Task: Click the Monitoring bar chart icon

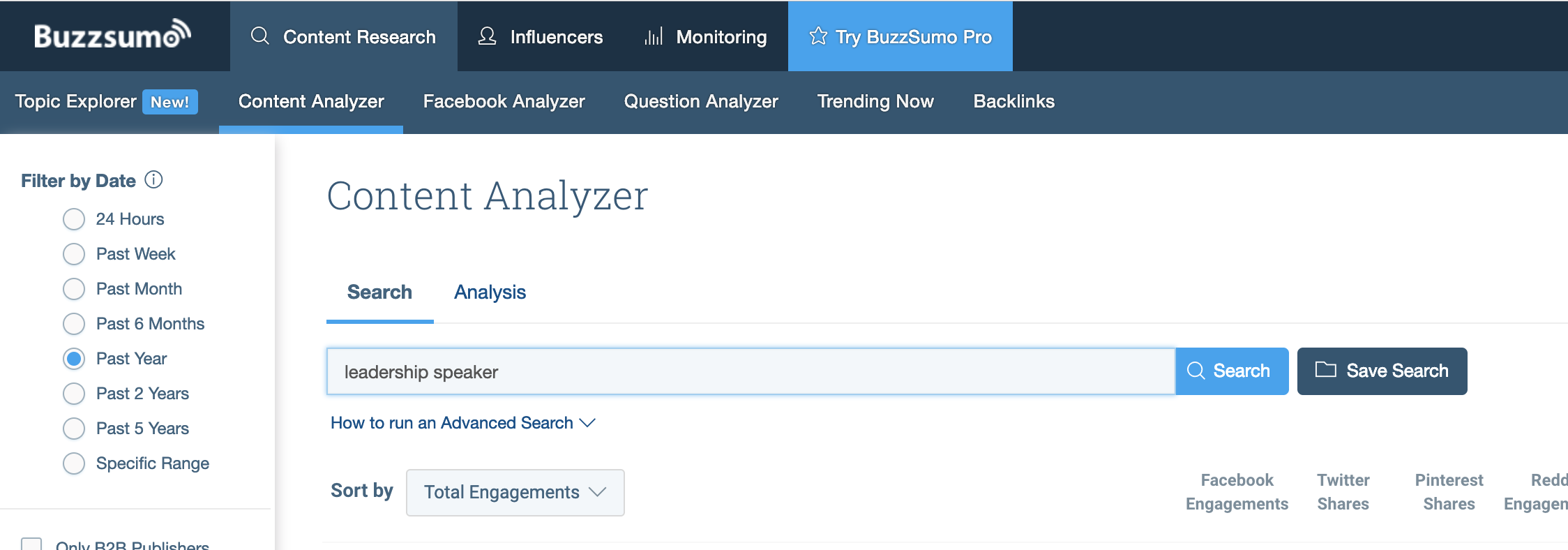Action: point(654,36)
